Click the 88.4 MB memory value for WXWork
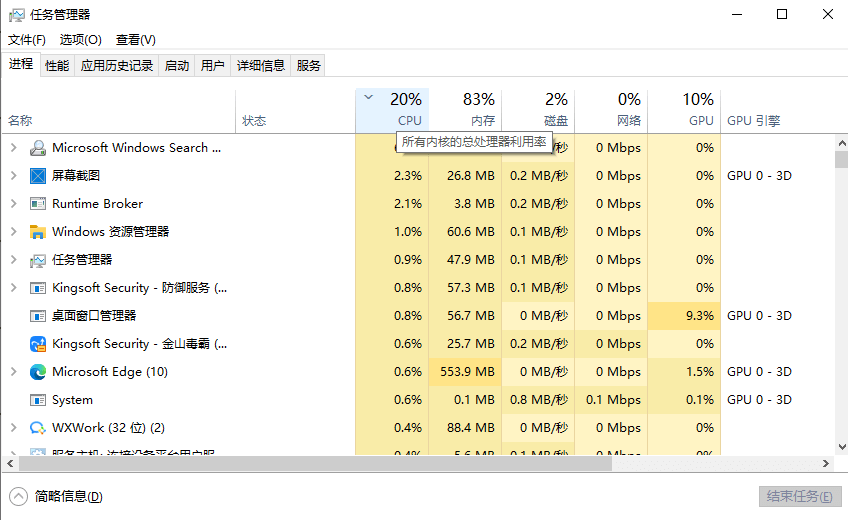 tap(471, 428)
